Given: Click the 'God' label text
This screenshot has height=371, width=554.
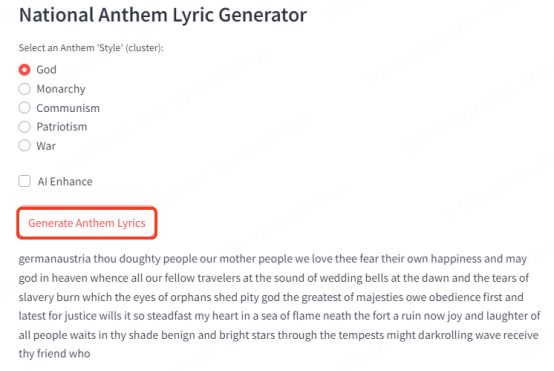Looking at the screenshot, I should click(x=46, y=70).
